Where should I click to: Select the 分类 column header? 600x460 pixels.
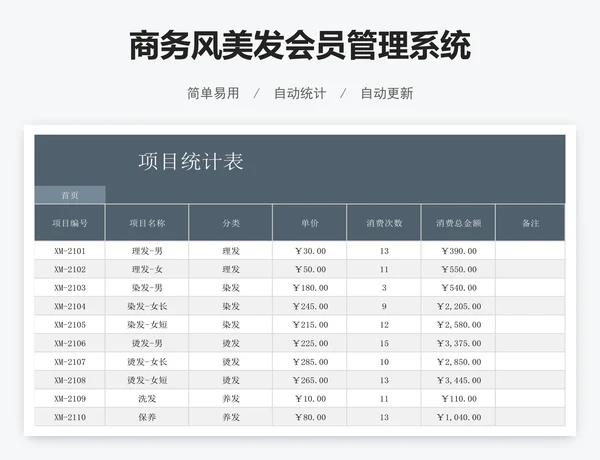231,223
